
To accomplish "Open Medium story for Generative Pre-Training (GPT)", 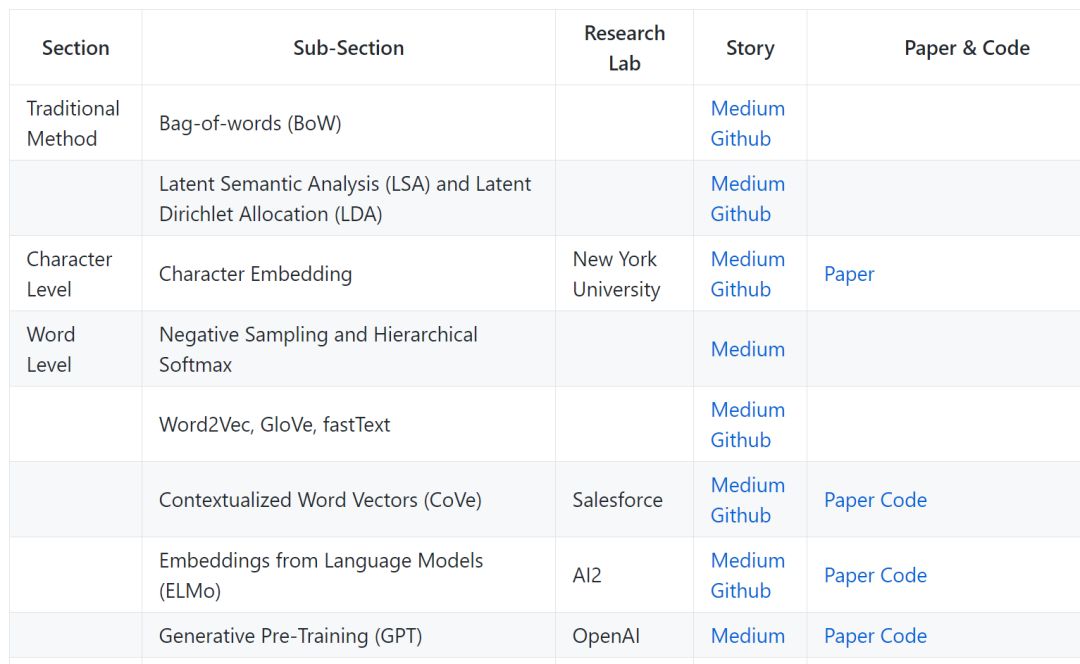I will click(747, 636).
